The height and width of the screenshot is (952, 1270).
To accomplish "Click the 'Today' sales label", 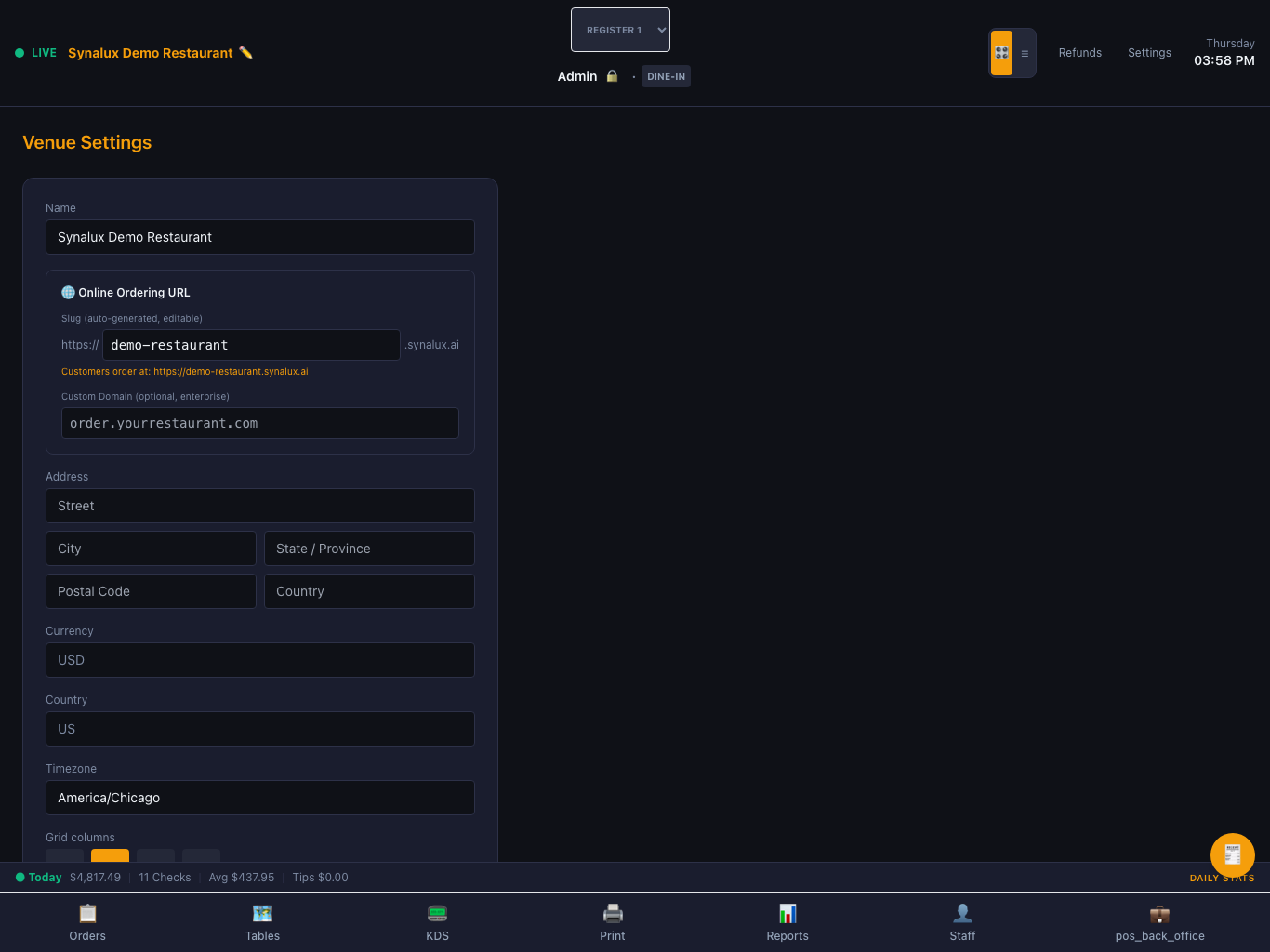I will coord(45,878).
